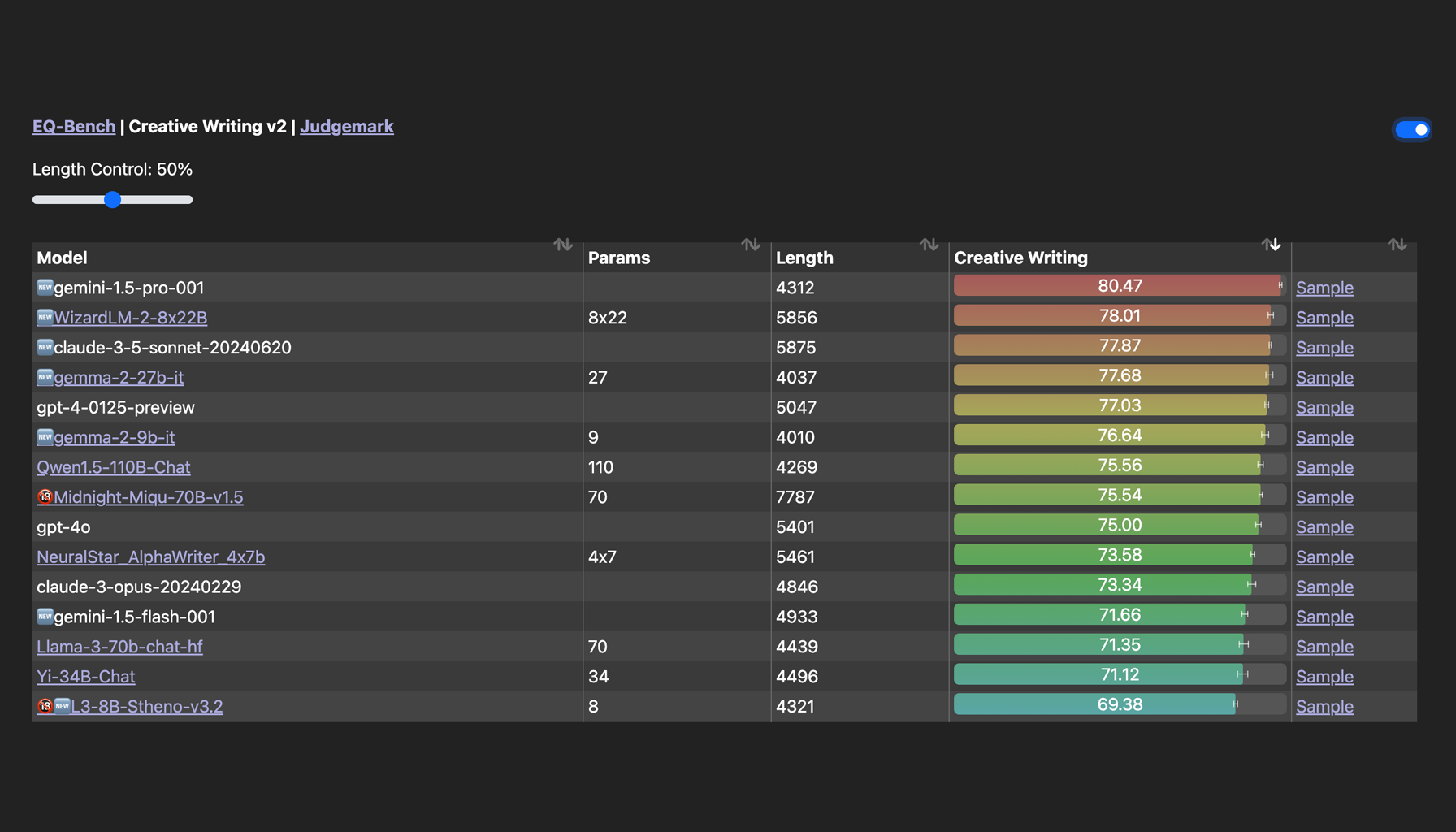View Sample for gemini-1.5-flash-001
This screenshot has height=832, width=1456.
(x=1324, y=617)
